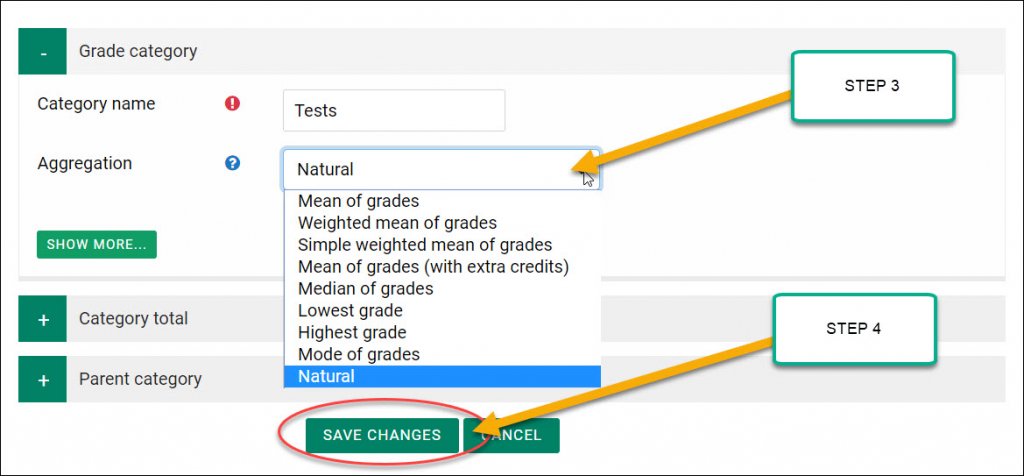Screen dimensions: 1024x476
Task: Click the Show More button
Action: pyautogui.click(x=97, y=244)
